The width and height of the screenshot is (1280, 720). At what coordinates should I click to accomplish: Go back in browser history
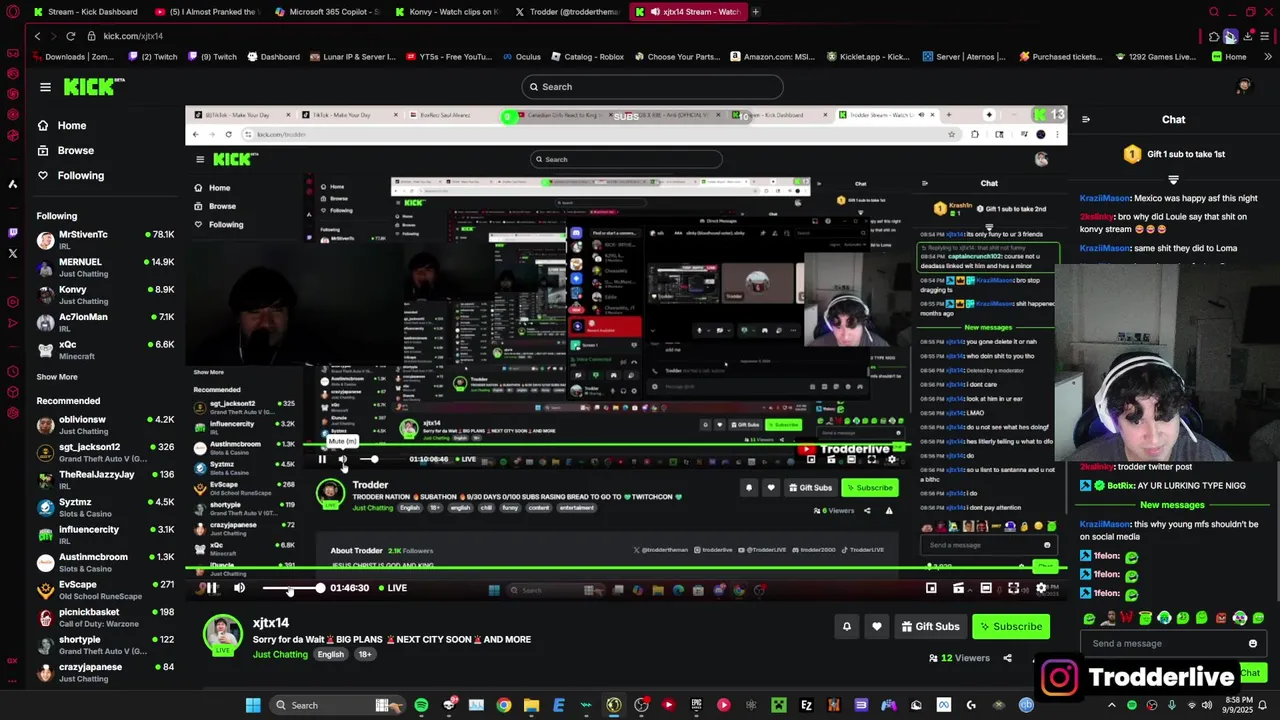click(x=37, y=36)
